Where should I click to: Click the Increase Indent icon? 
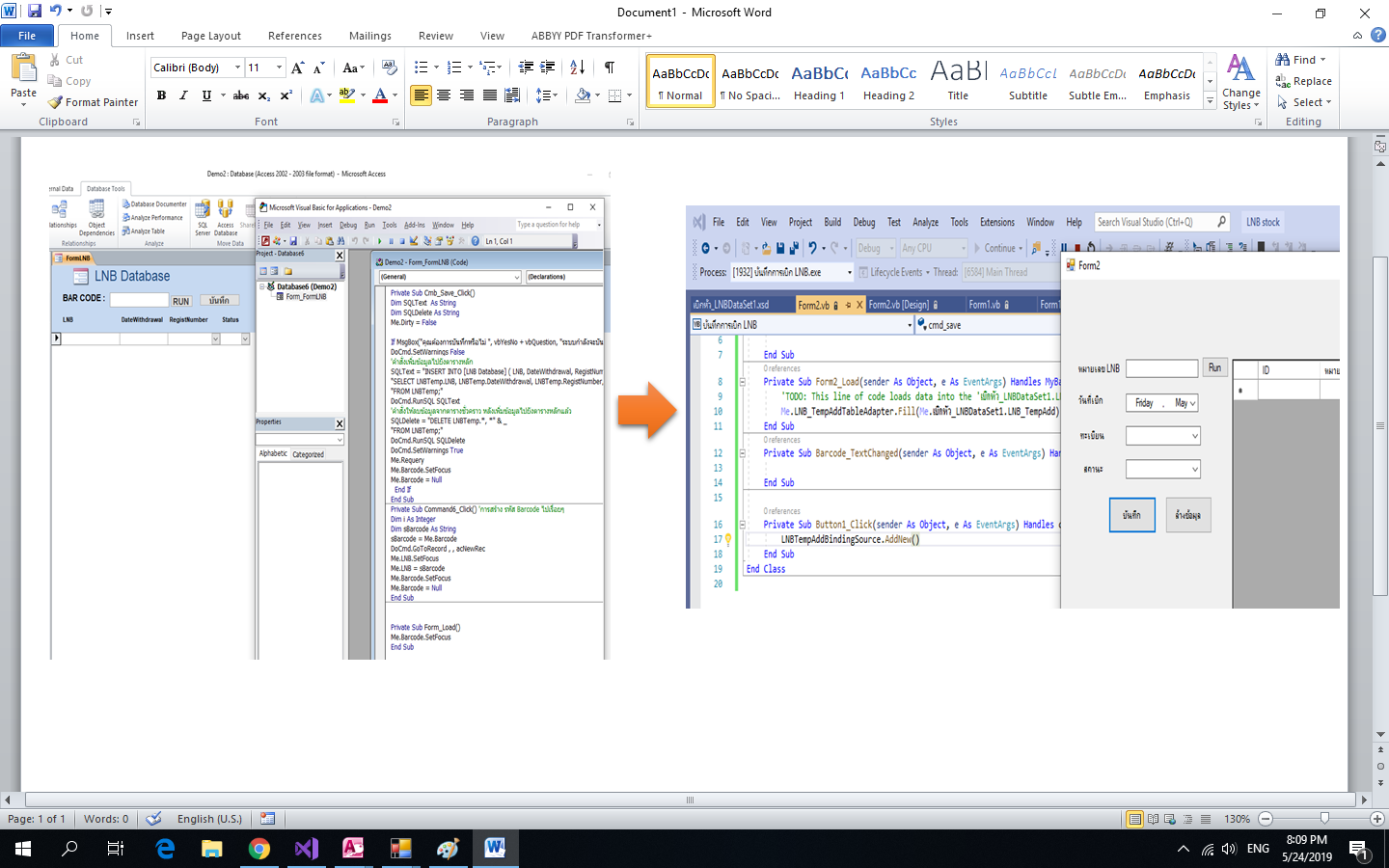[x=548, y=68]
